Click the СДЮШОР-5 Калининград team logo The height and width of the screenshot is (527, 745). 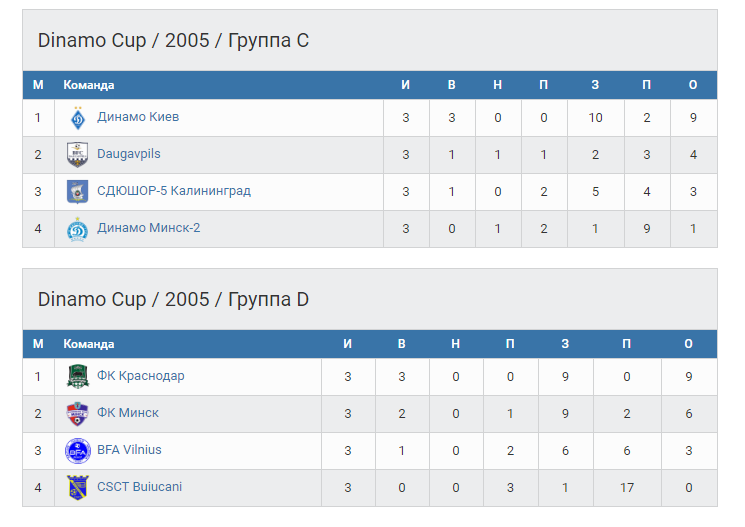pyautogui.click(x=77, y=192)
